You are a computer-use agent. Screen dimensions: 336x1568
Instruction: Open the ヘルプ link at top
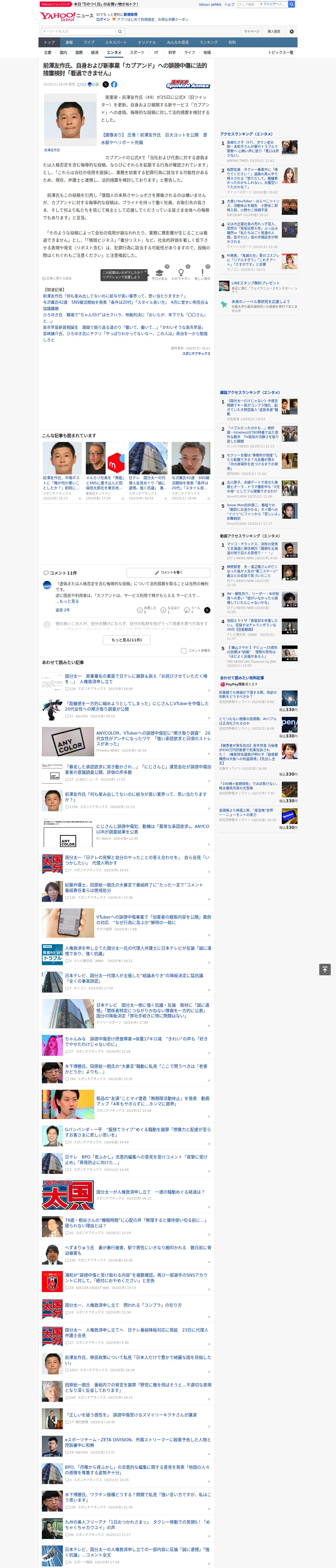coord(229,4)
